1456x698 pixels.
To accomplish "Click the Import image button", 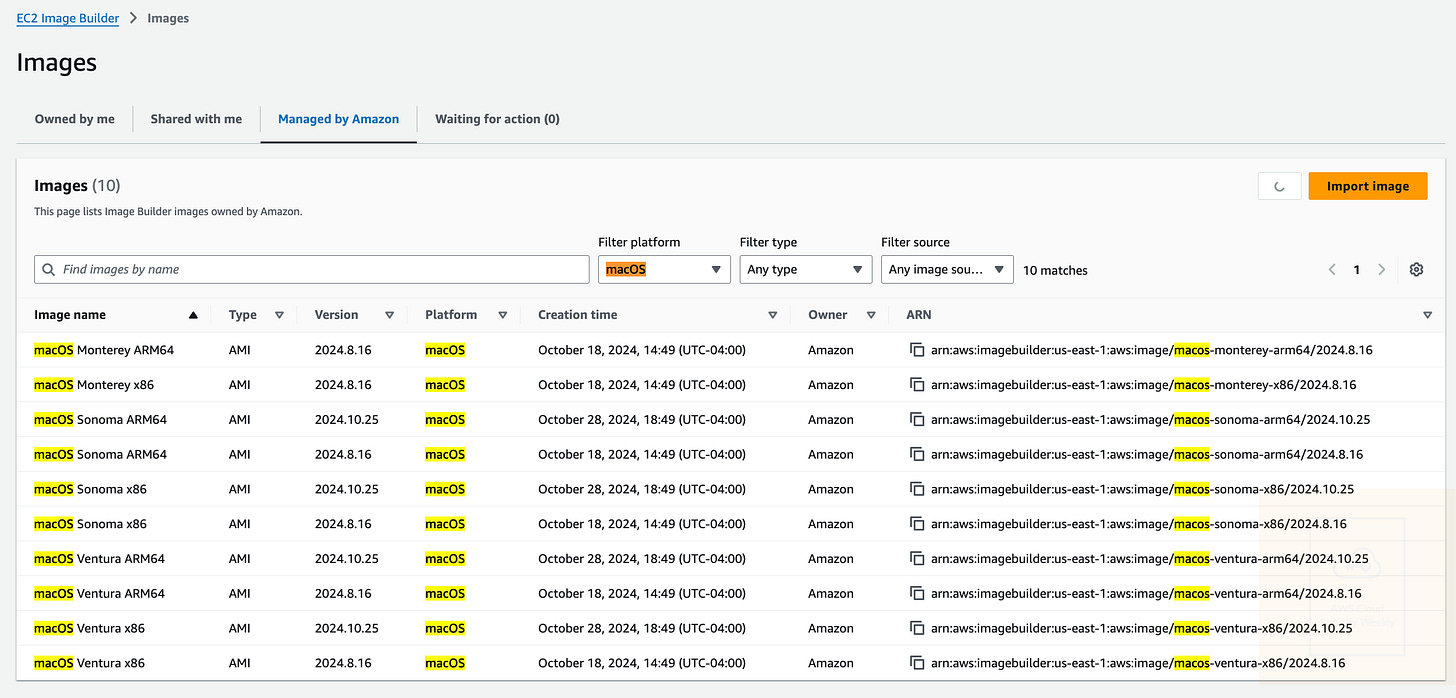I will point(1368,186).
